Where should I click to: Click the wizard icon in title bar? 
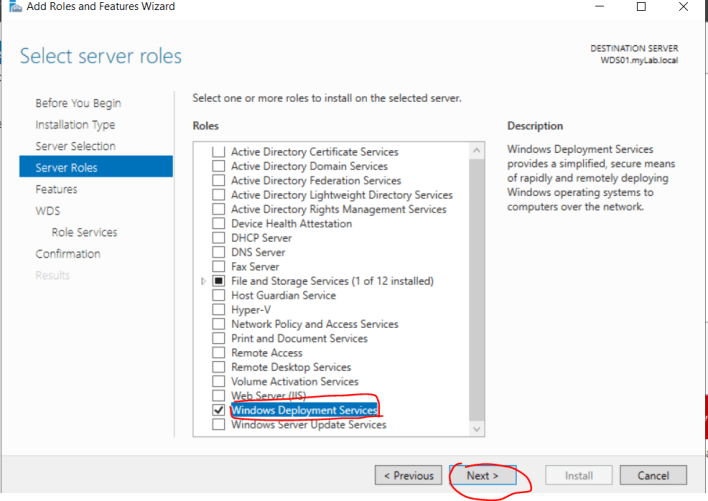[15, 6]
